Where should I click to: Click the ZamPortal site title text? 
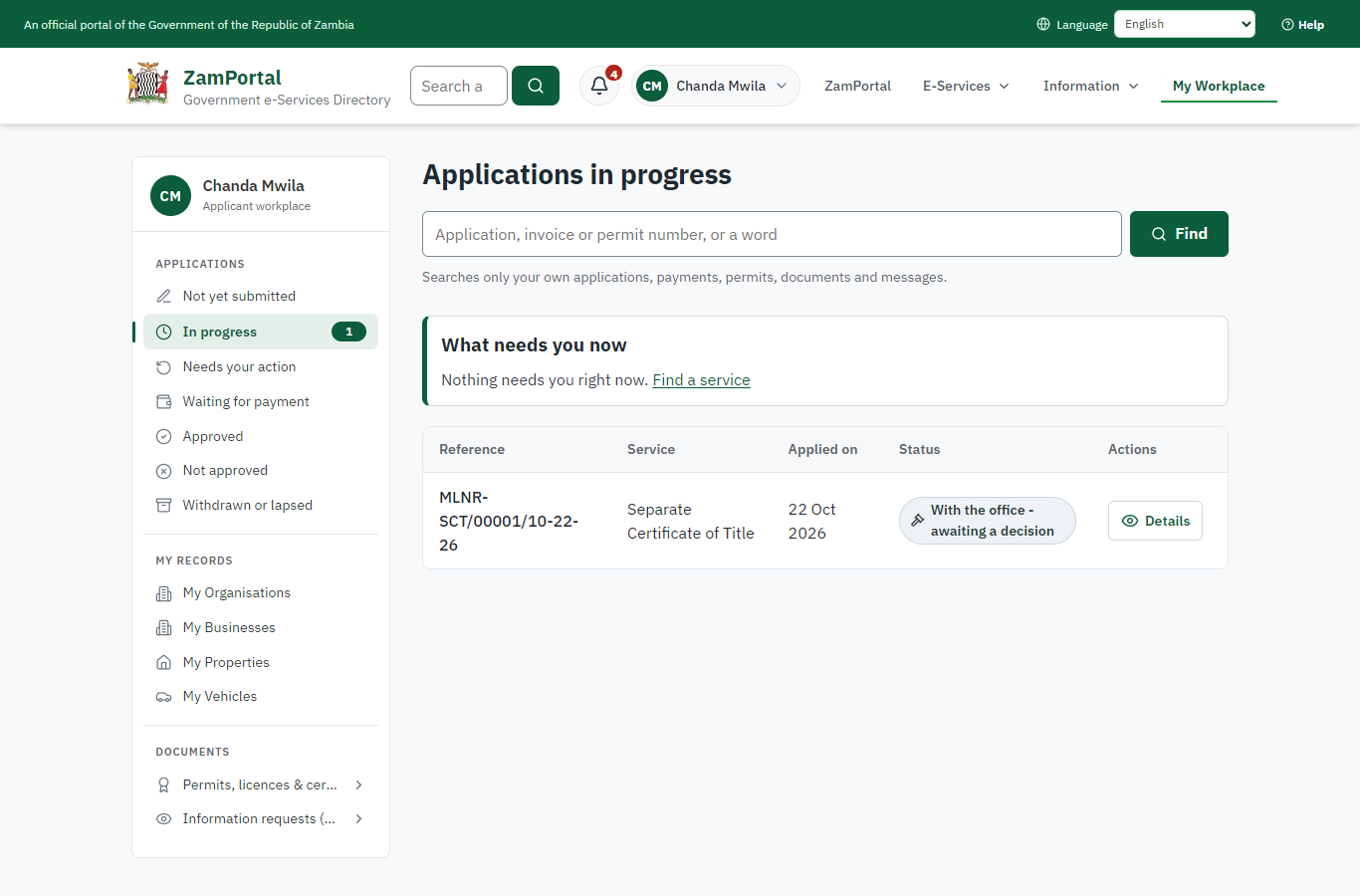coord(232,78)
